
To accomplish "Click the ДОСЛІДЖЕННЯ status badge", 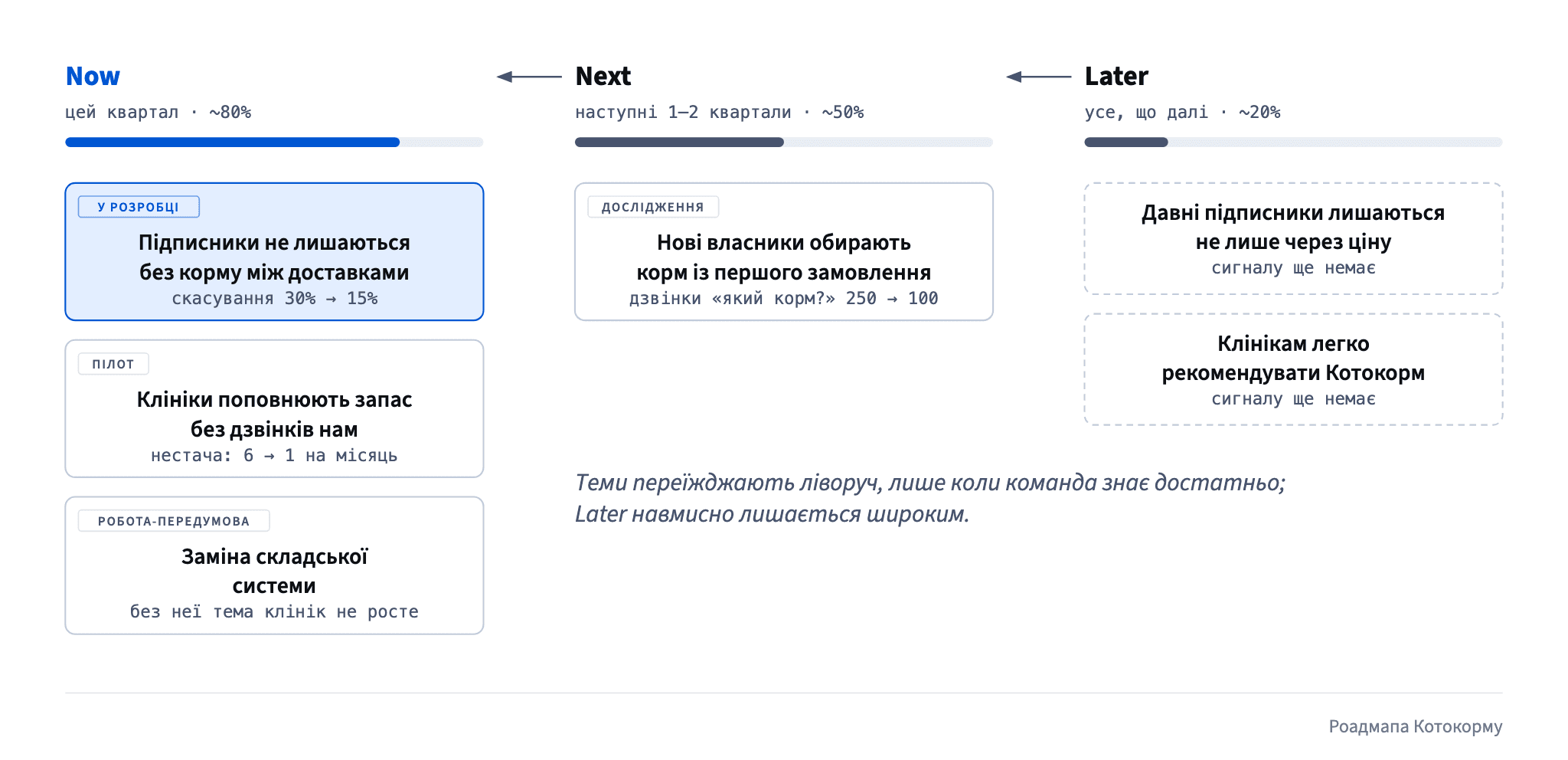I will click(653, 207).
